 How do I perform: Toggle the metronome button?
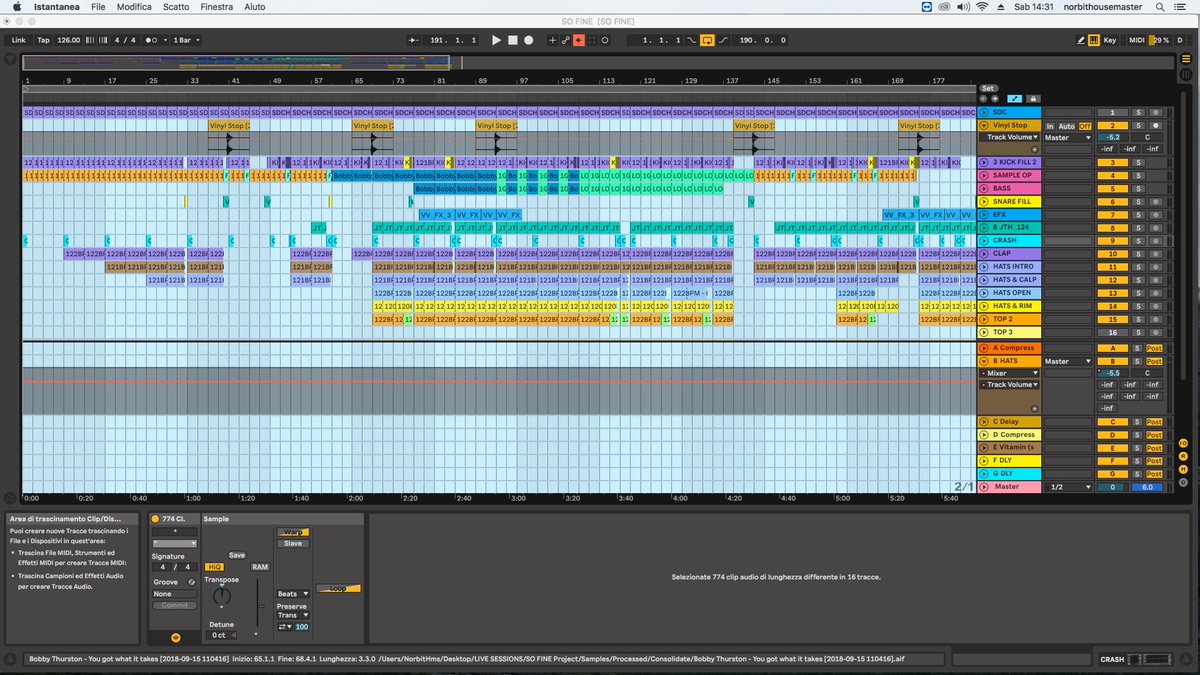(153, 40)
